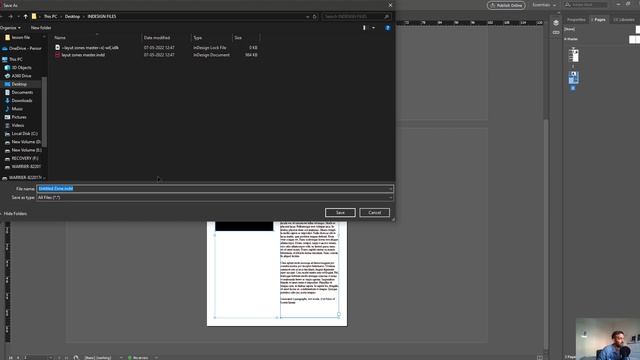Open the Organize dropdown menu
The image size is (640, 360).
click(x=10, y=28)
